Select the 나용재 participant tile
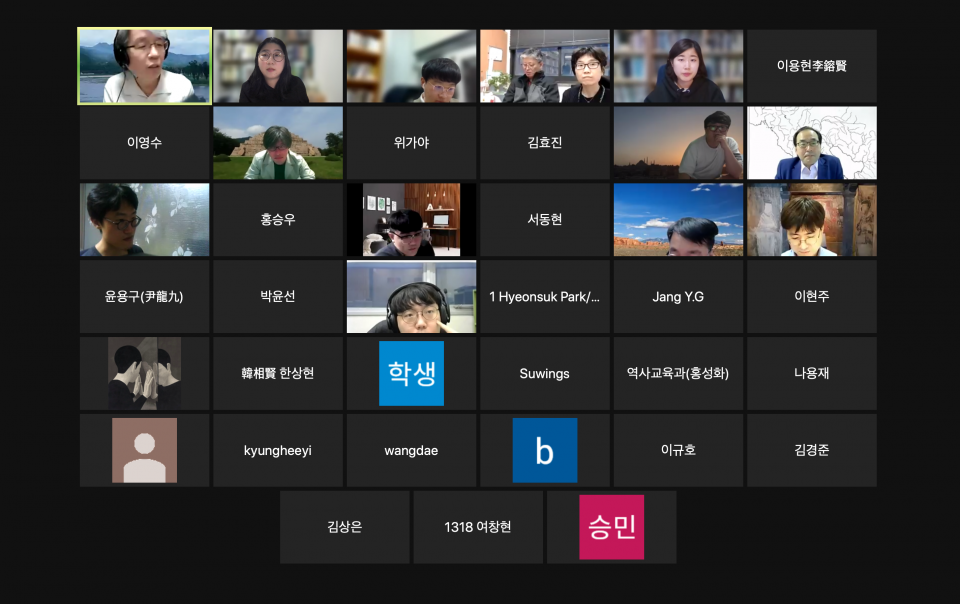 click(x=812, y=373)
